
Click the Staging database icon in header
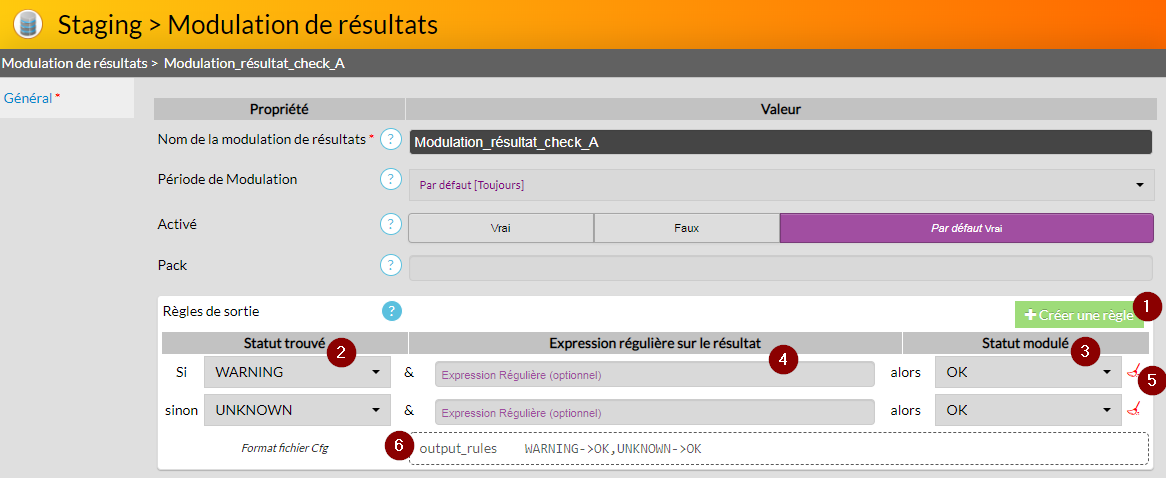coord(27,24)
